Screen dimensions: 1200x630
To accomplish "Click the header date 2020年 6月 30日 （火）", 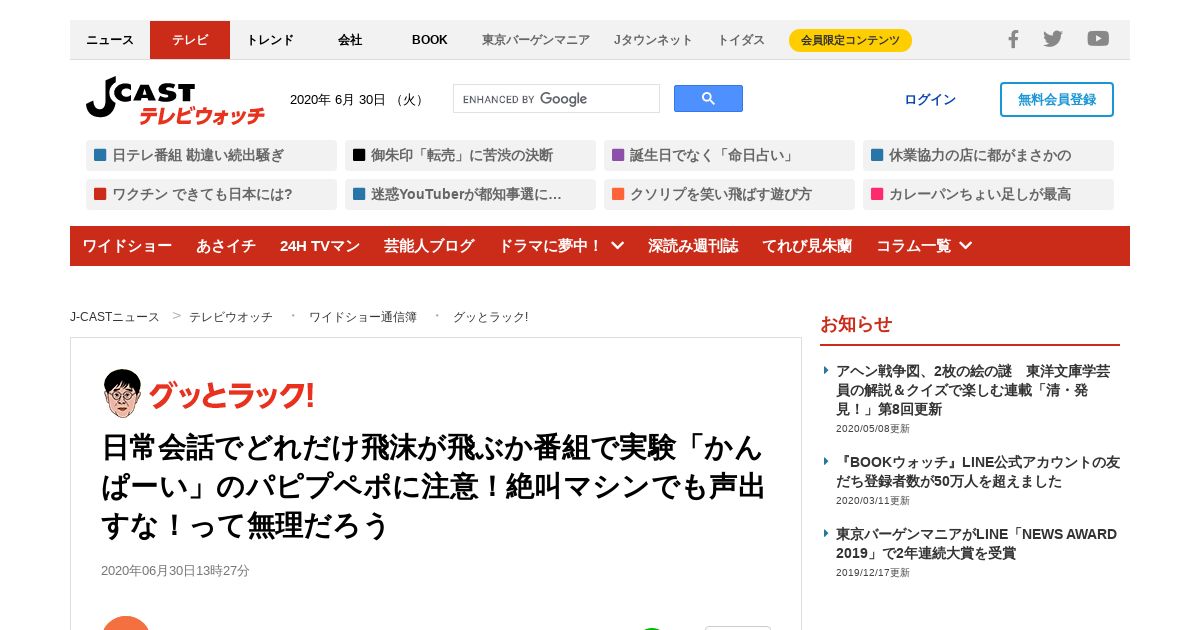I will point(358,100).
